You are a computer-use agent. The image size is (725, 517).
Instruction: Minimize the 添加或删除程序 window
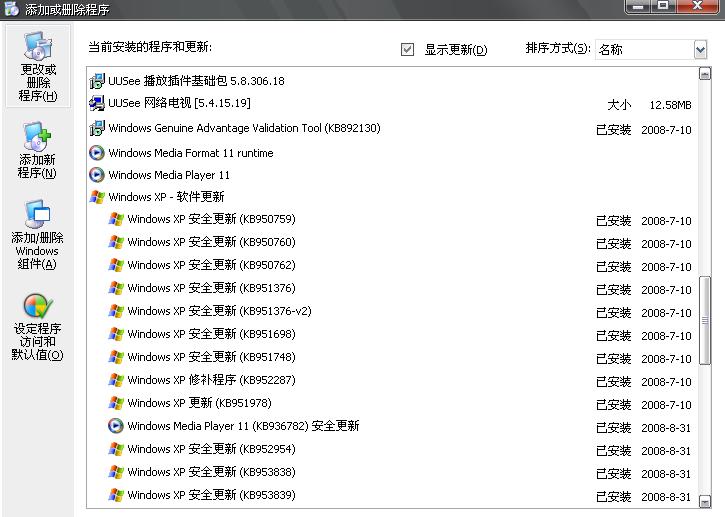[x=638, y=6]
